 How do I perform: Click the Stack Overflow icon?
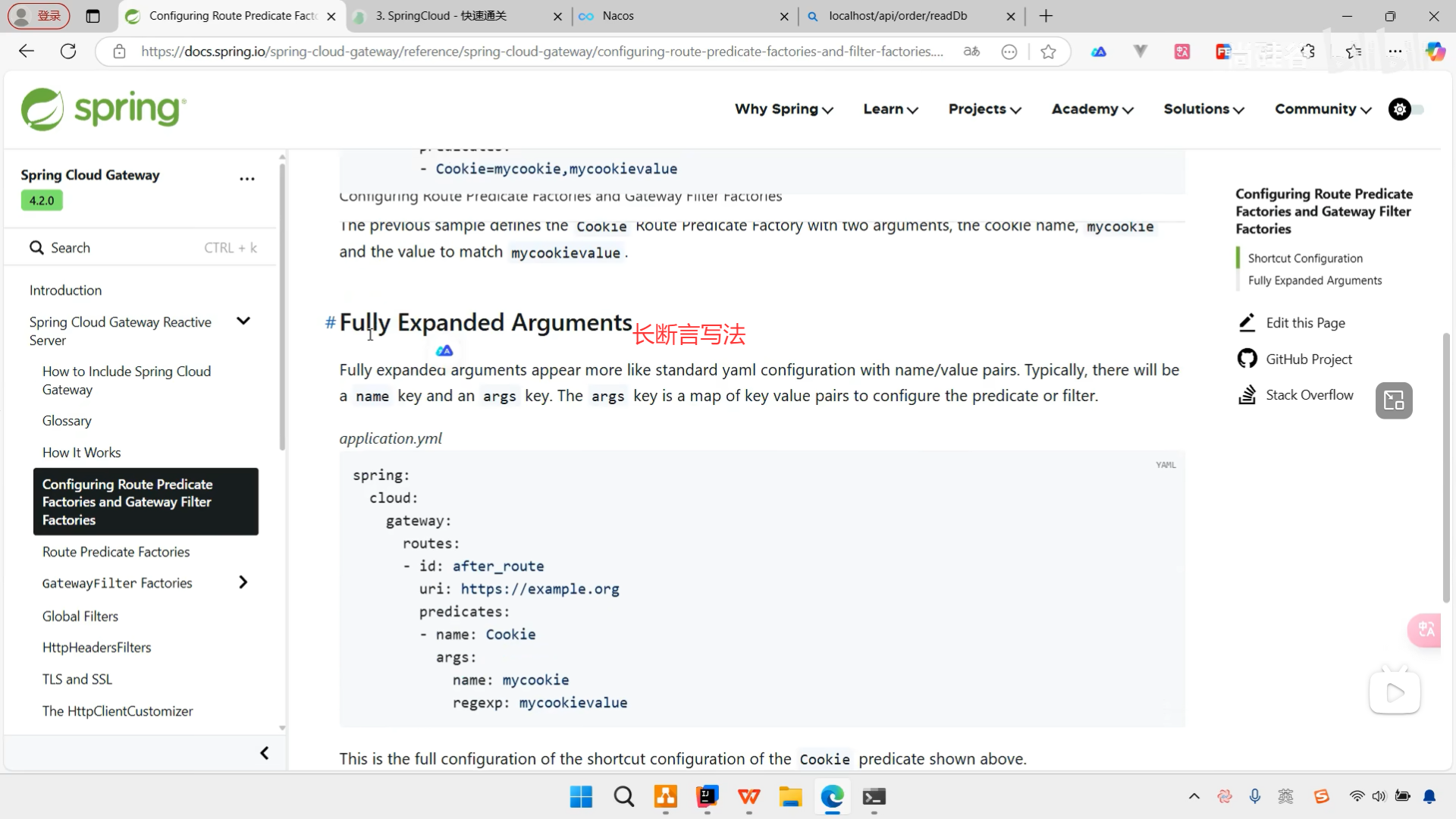pyautogui.click(x=1247, y=395)
